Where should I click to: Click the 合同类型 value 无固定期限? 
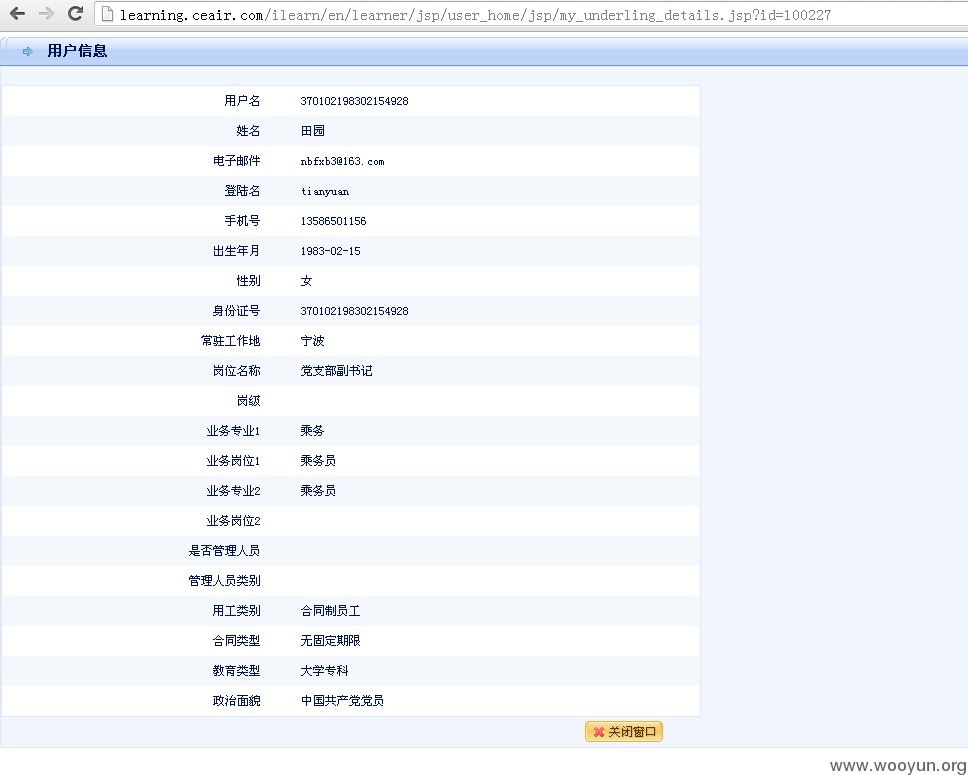coord(330,640)
